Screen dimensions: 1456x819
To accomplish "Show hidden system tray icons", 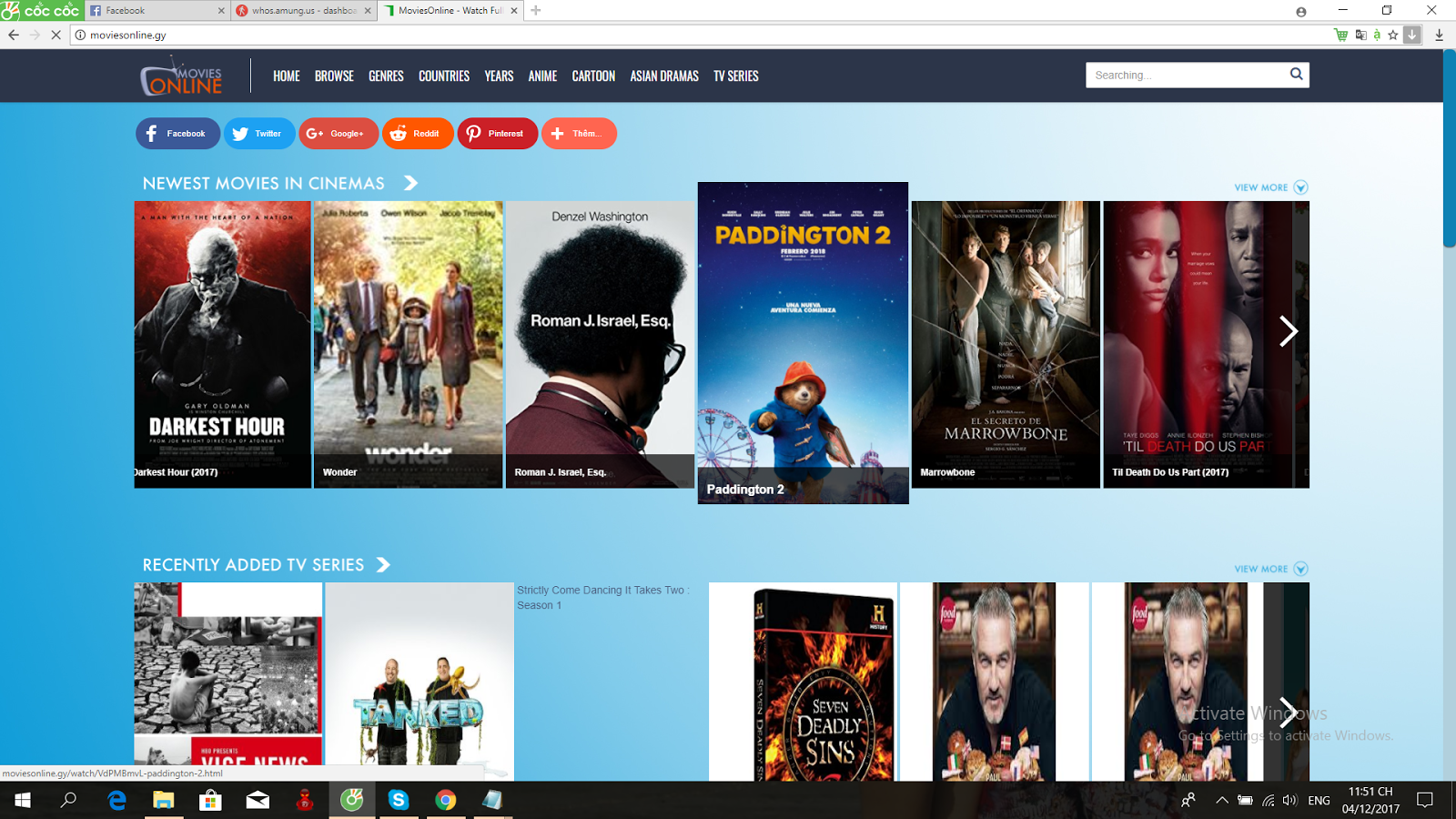I will [1222, 801].
